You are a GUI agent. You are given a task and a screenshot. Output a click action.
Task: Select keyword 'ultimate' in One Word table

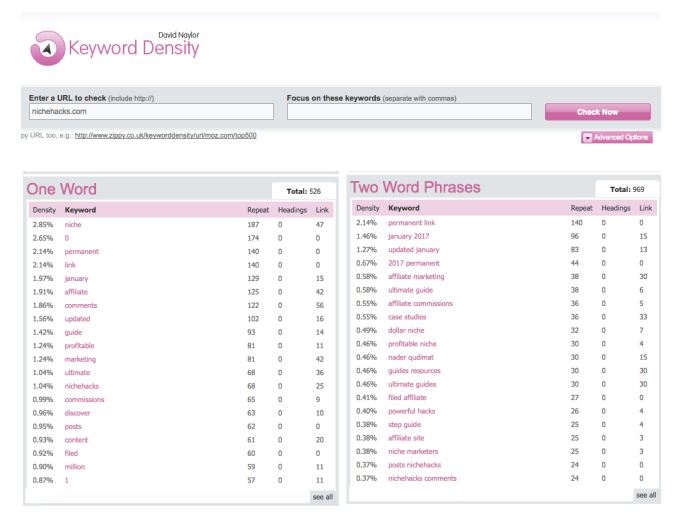(x=77, y=372)
